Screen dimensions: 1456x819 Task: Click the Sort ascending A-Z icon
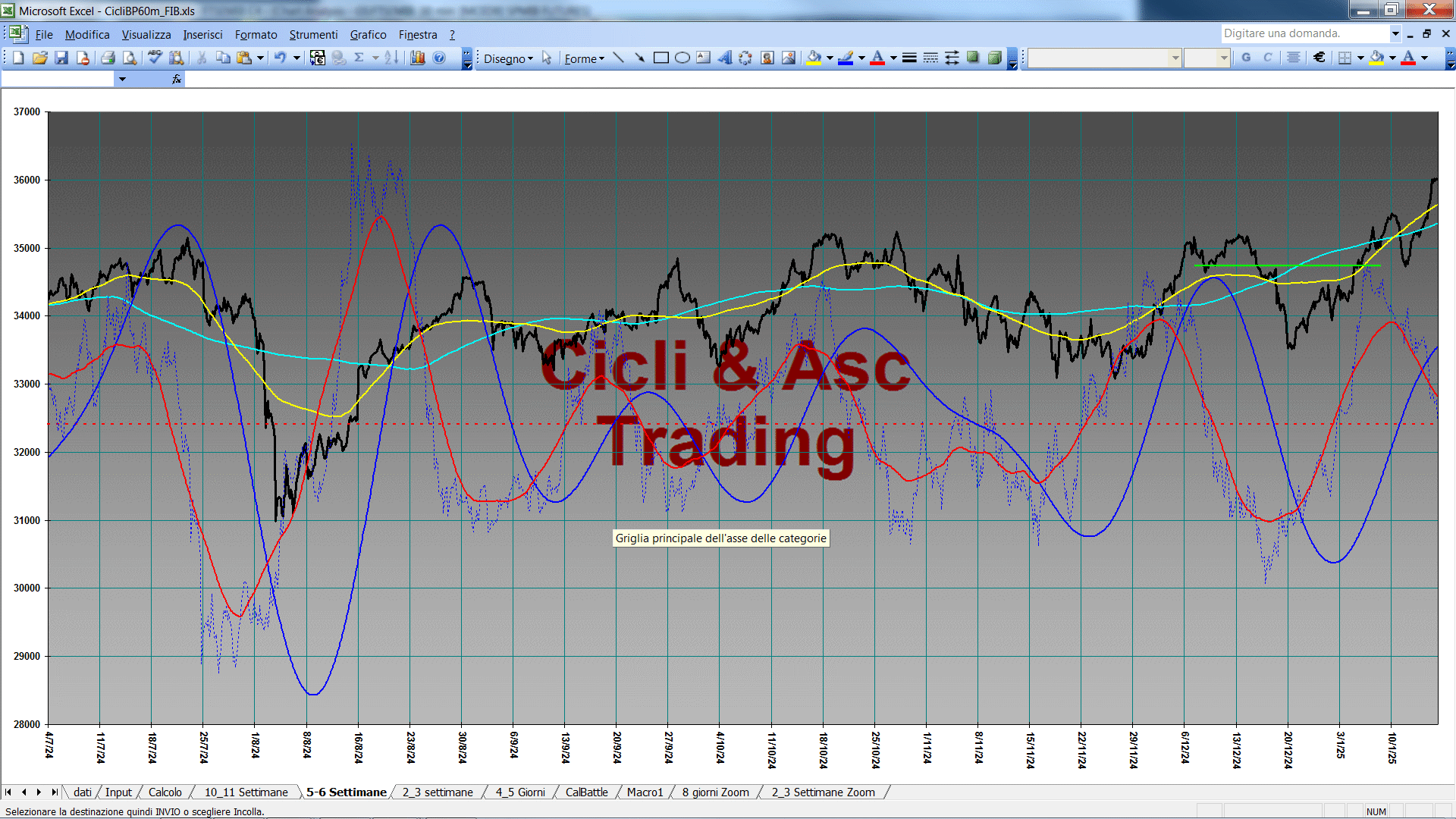pyautogui.click(x=391, y=58)
